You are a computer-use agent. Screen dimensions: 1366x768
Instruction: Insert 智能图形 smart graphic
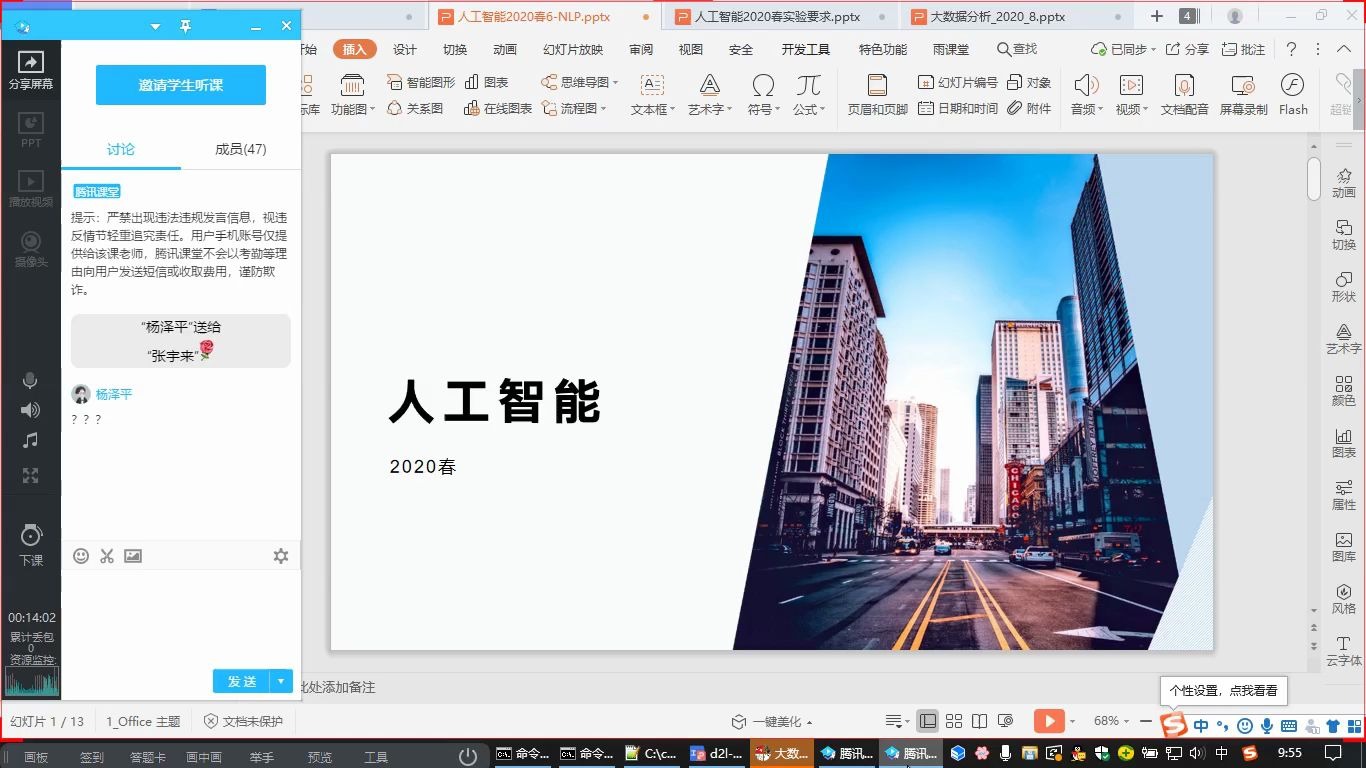[421, 82]
